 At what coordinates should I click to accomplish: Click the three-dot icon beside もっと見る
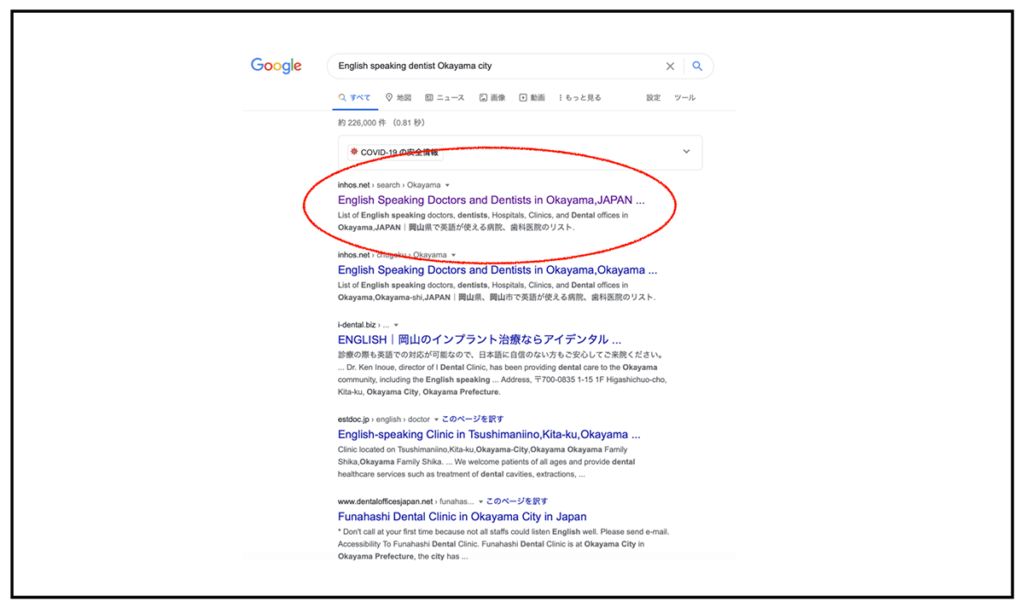click(x=560, y=97)
